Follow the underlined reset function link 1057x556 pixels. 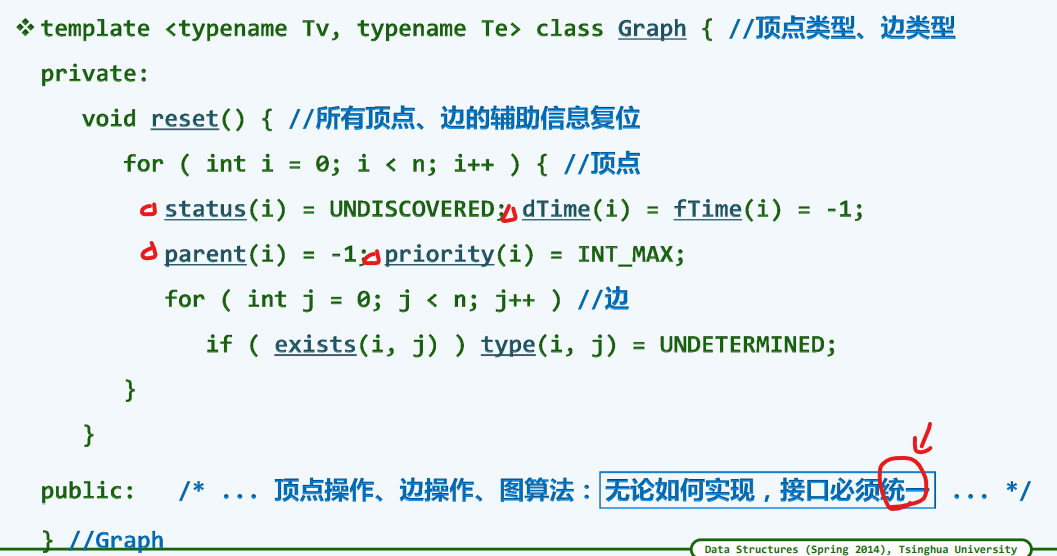pyautogui.click(x=184, y=119)
